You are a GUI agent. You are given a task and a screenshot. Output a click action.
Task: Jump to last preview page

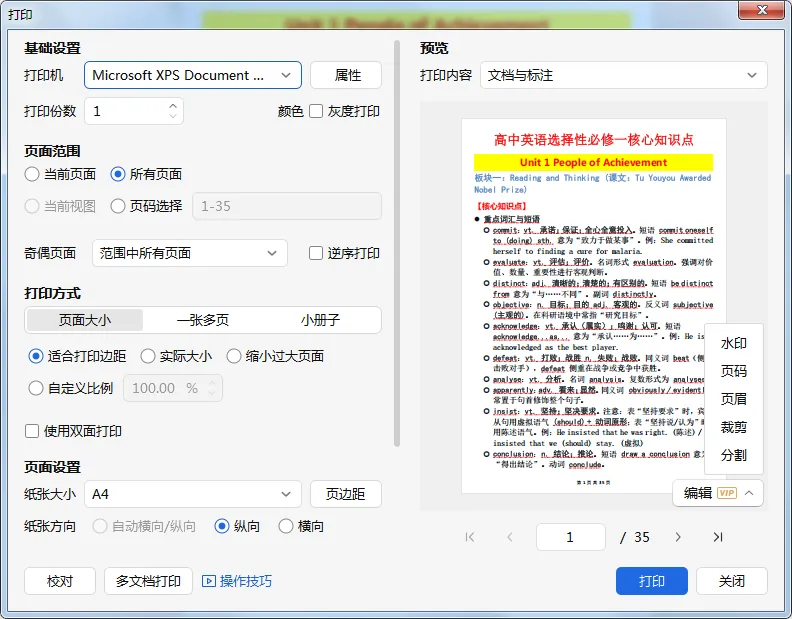(x=718, y=537)
